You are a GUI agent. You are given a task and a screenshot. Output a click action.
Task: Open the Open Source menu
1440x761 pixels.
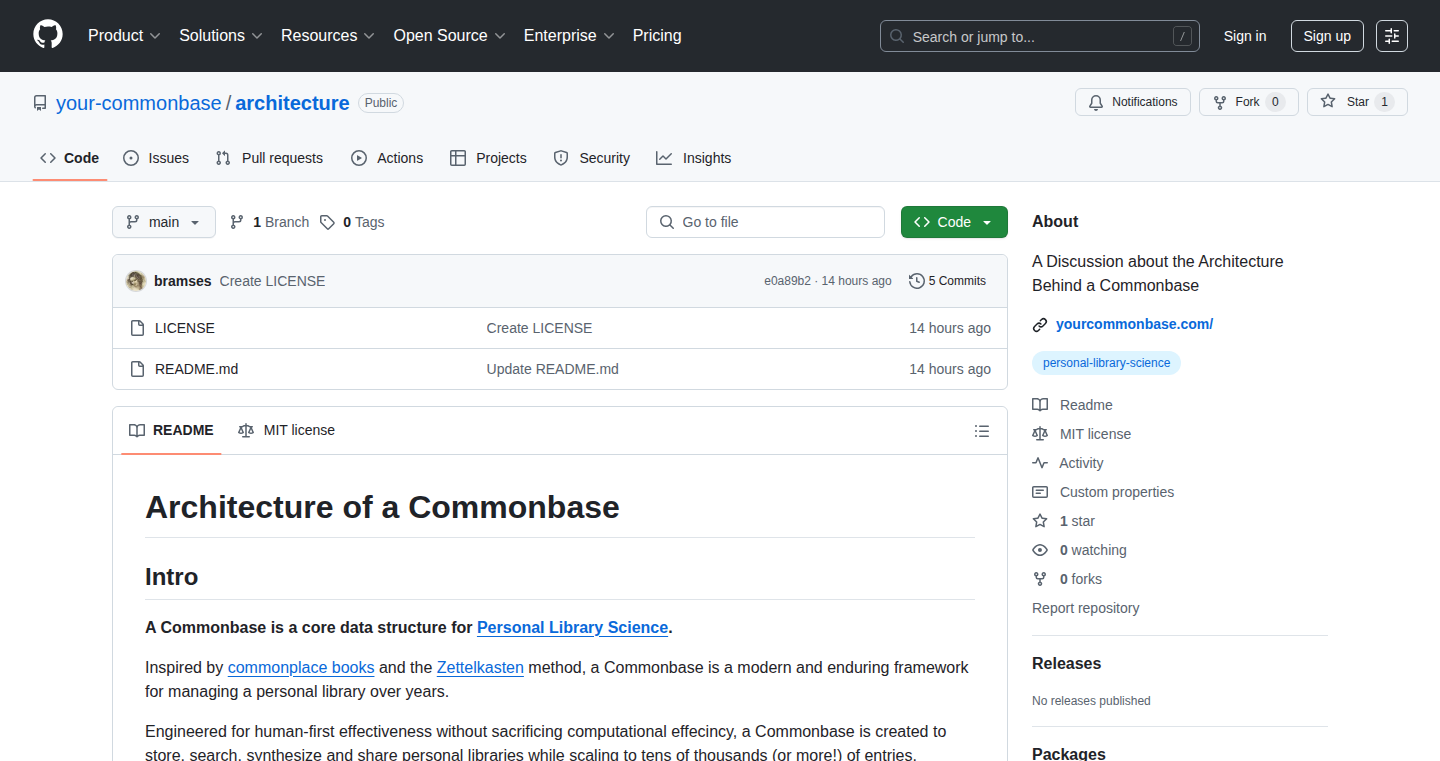pyautogui.click(x=450, y=36)
